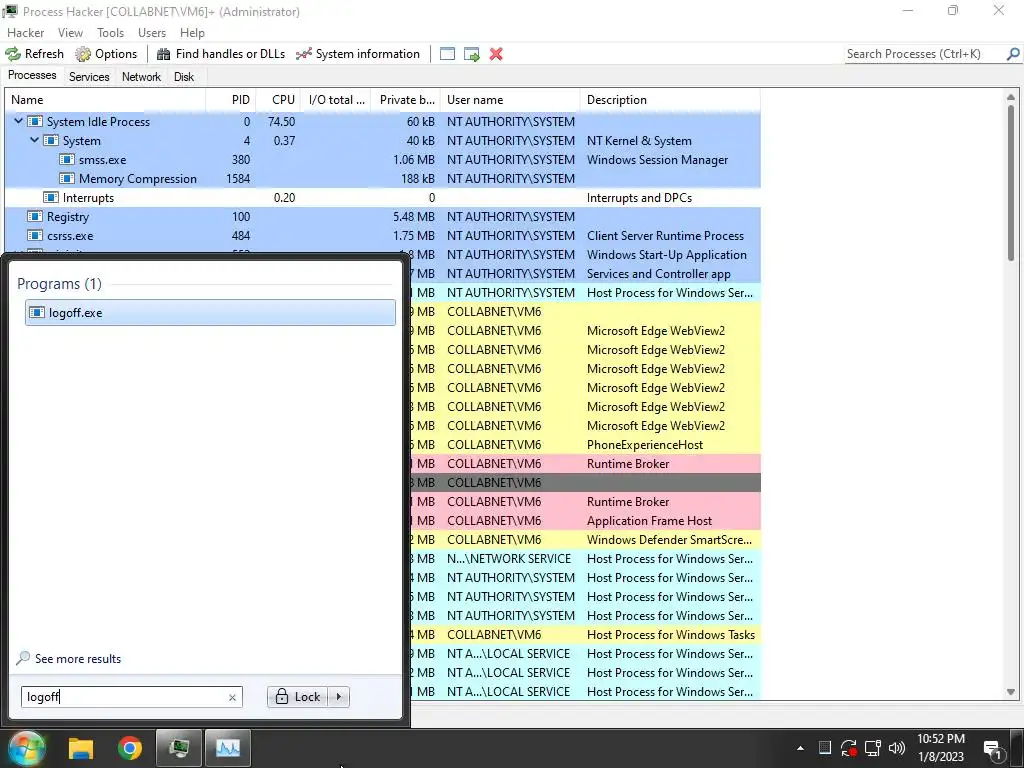Select the Processes tab
This screenshot has width=1024, height=768.
pyautogui.click(x=32, y=75)
